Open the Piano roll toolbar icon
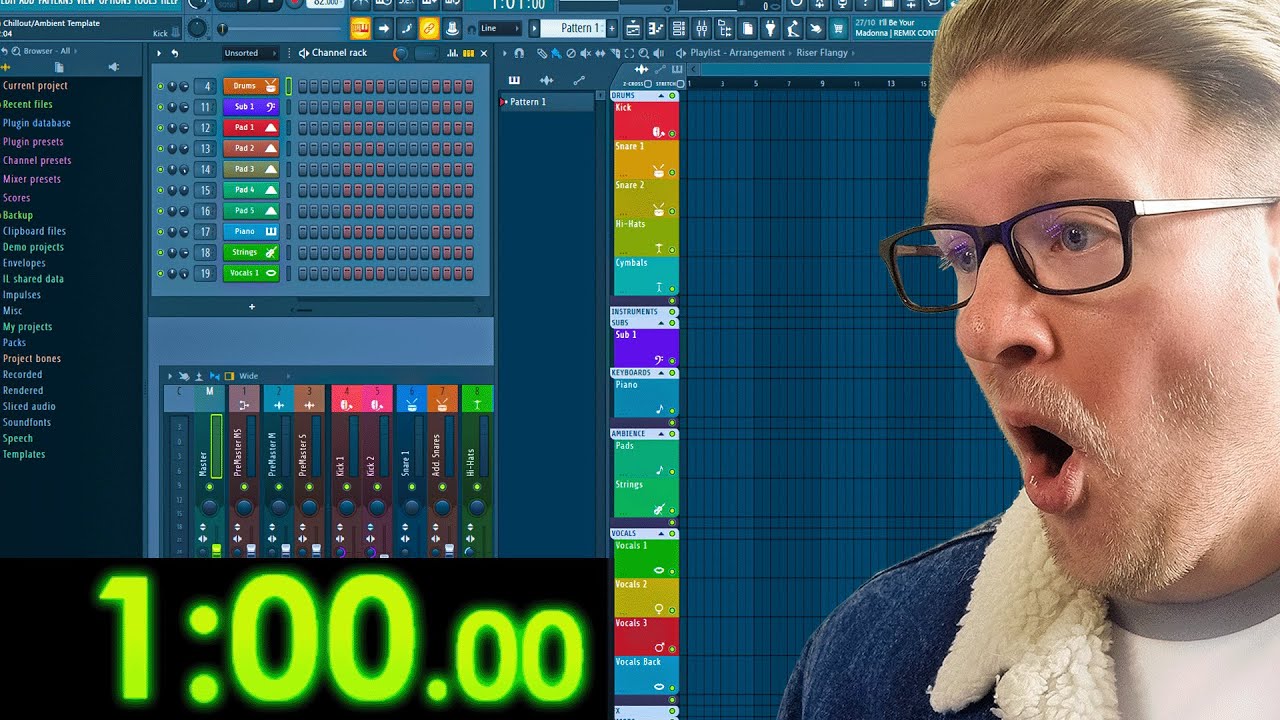 pyautogui.click(x=656, y=28)
